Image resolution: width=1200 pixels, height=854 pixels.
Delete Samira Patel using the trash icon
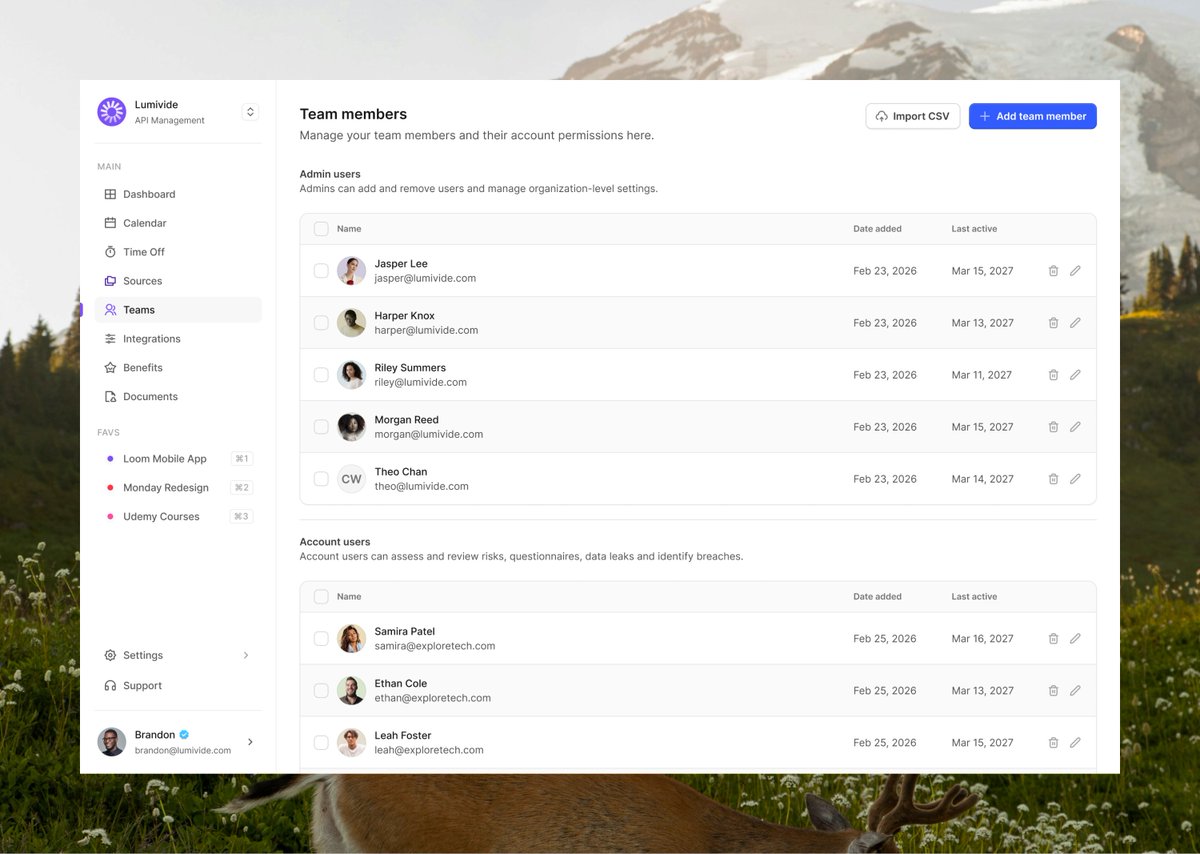click(1053, 639)
